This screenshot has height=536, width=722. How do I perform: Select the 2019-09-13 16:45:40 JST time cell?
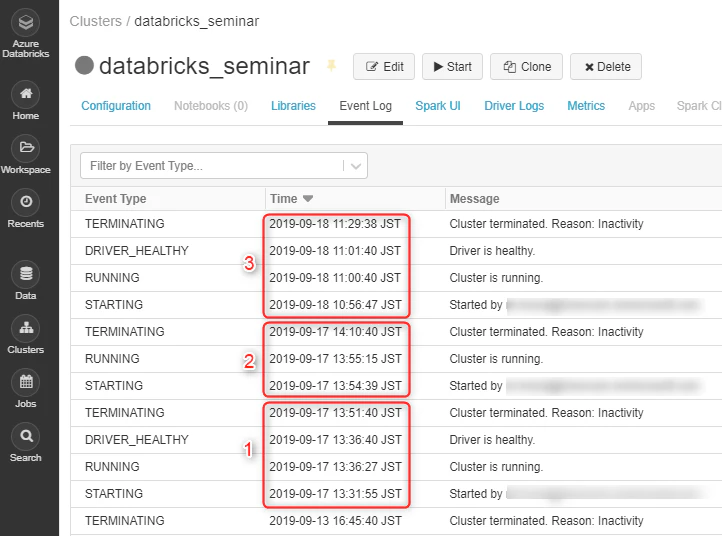[335, 521]
